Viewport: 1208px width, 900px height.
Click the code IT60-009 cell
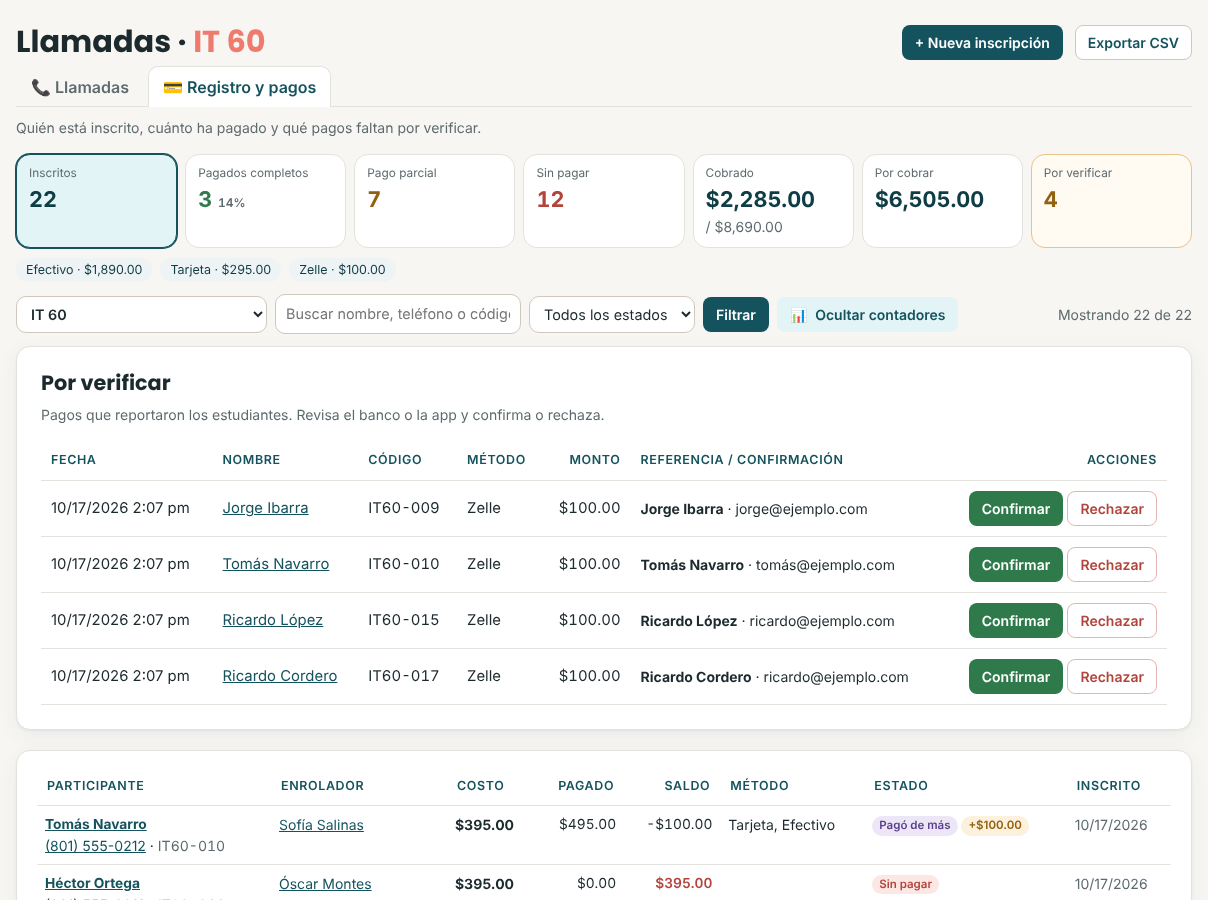tap(404, 508)
